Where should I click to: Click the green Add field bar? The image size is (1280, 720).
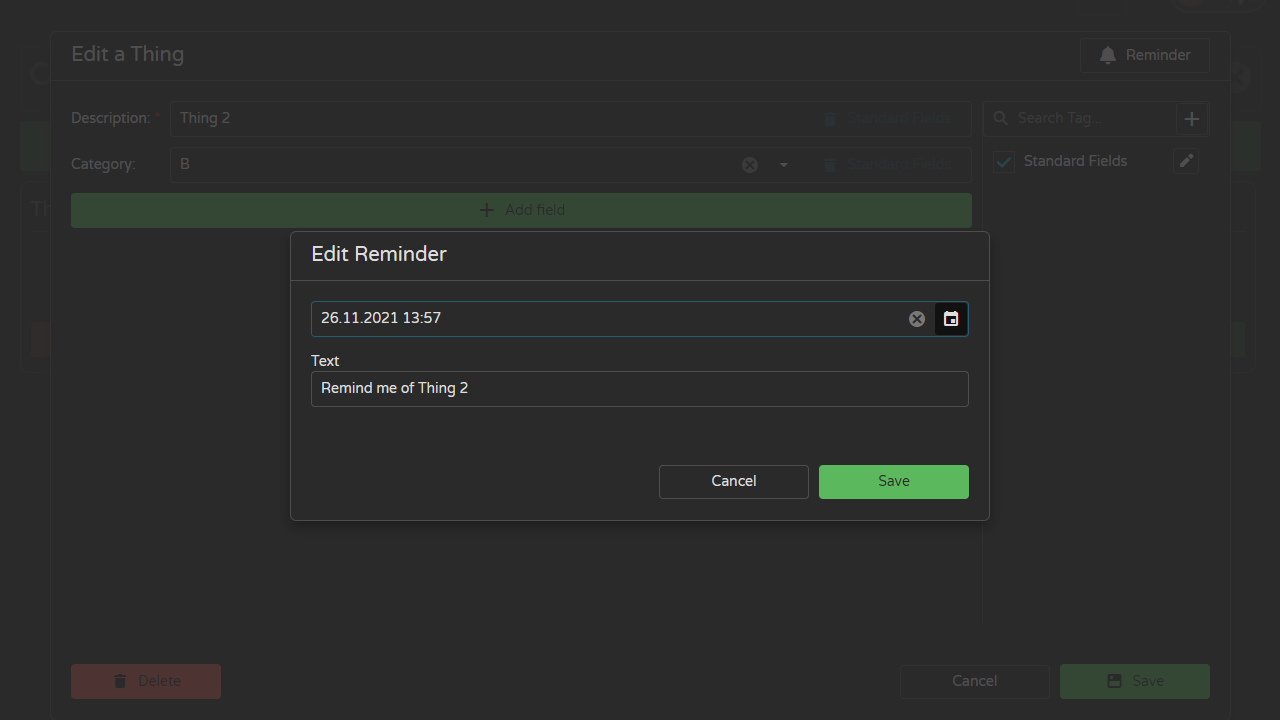tap(521, 210)
